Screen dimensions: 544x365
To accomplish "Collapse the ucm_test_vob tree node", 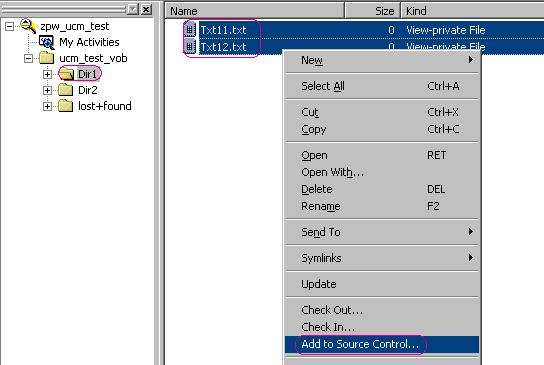I will point(28,58).
